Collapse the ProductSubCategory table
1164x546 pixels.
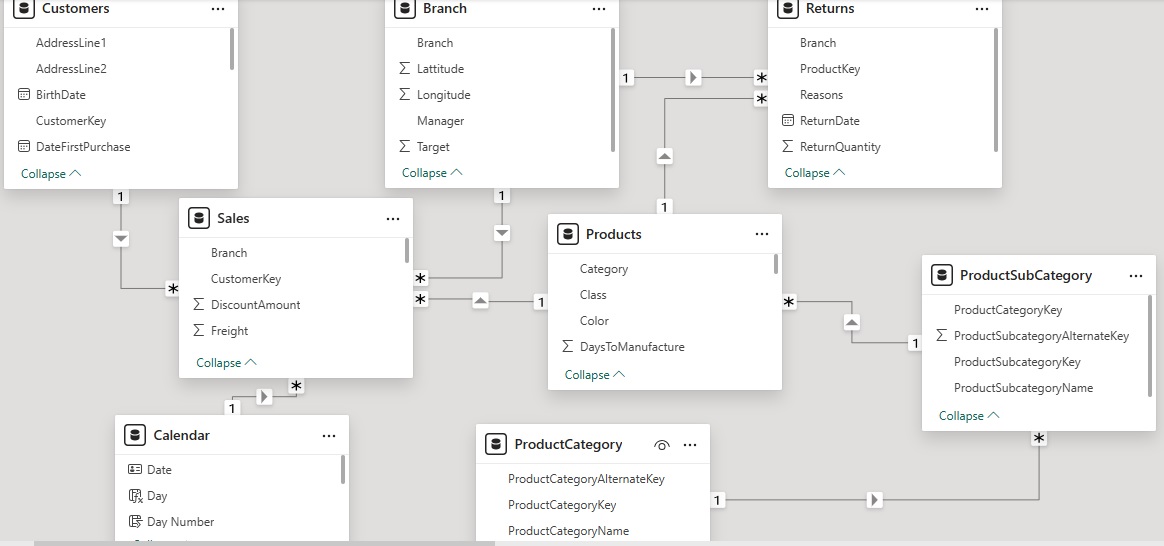pos(968,416)
